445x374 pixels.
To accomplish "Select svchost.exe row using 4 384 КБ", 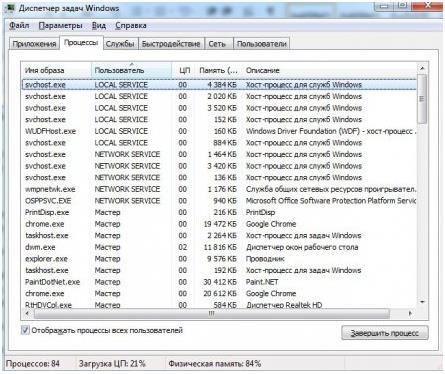I will coord(219,85).
